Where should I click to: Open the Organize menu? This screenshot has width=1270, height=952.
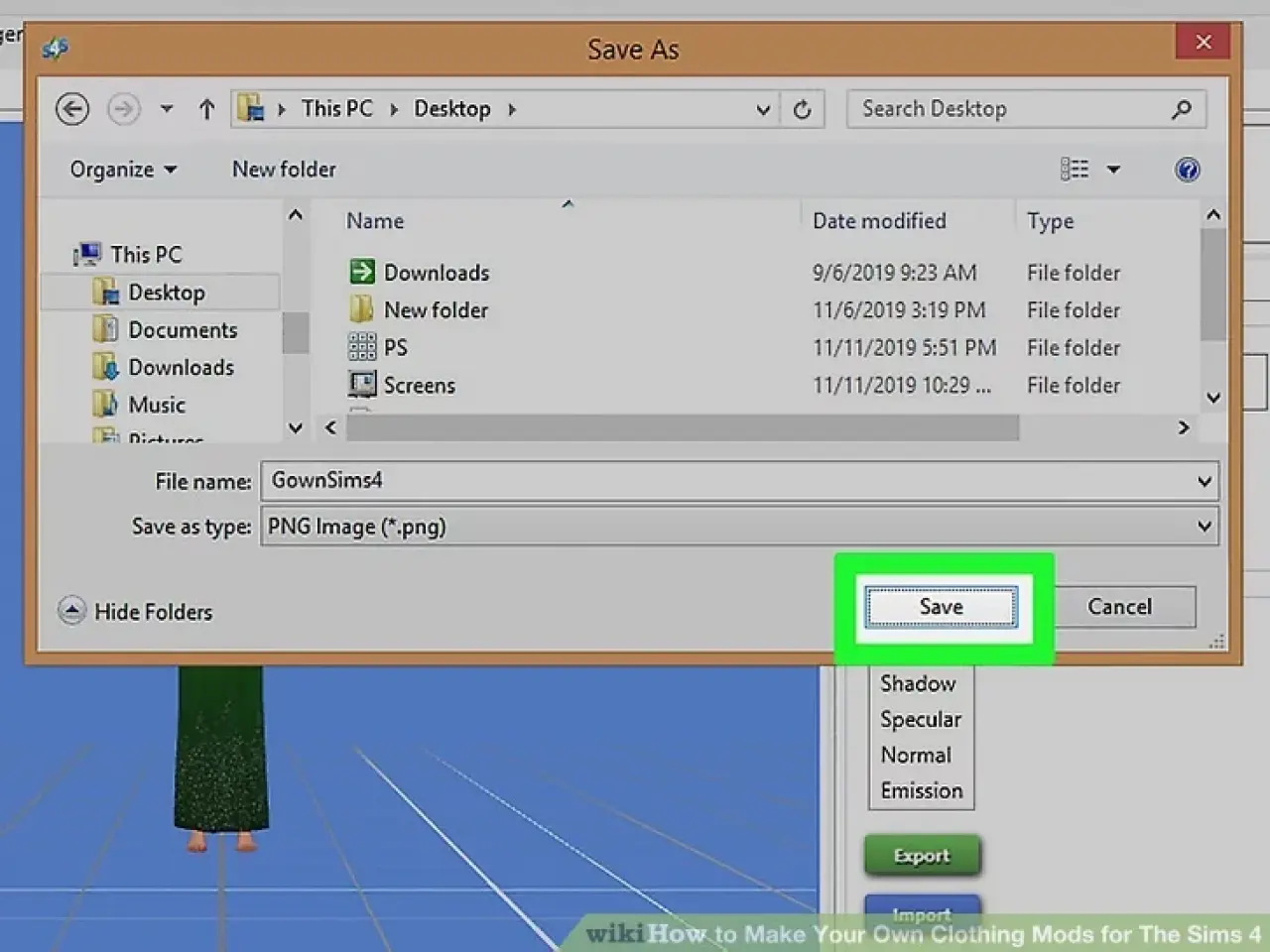[x=123, y=170]
